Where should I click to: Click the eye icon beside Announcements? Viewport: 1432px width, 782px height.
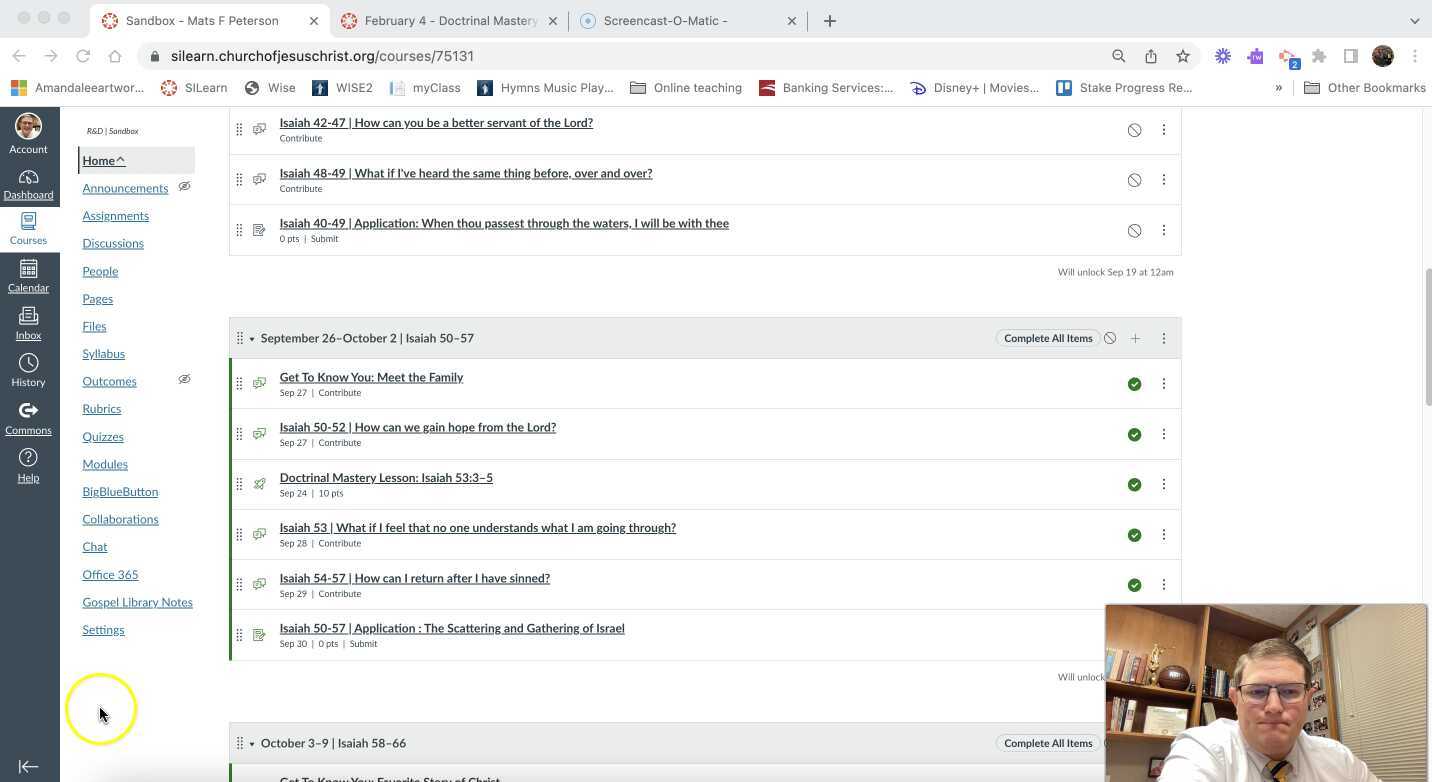[x=184, y=186]
